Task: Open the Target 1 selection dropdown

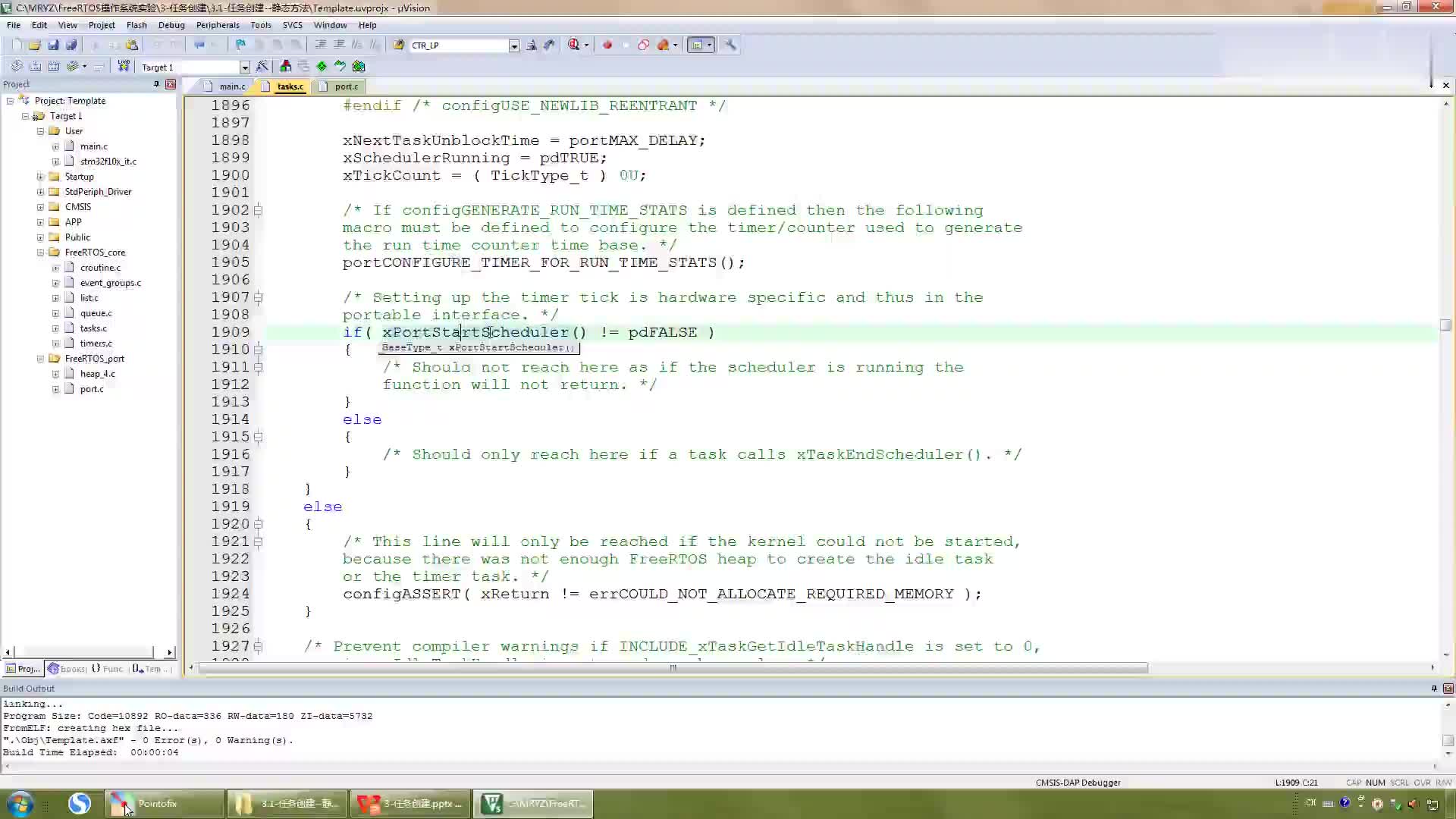Action: (244, 67)
